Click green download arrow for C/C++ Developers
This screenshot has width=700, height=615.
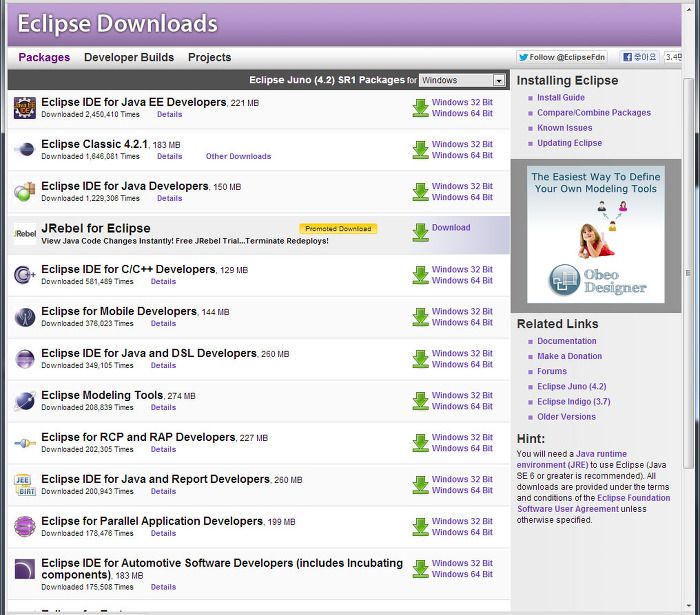pyautogui.click(x=421, y=275)
